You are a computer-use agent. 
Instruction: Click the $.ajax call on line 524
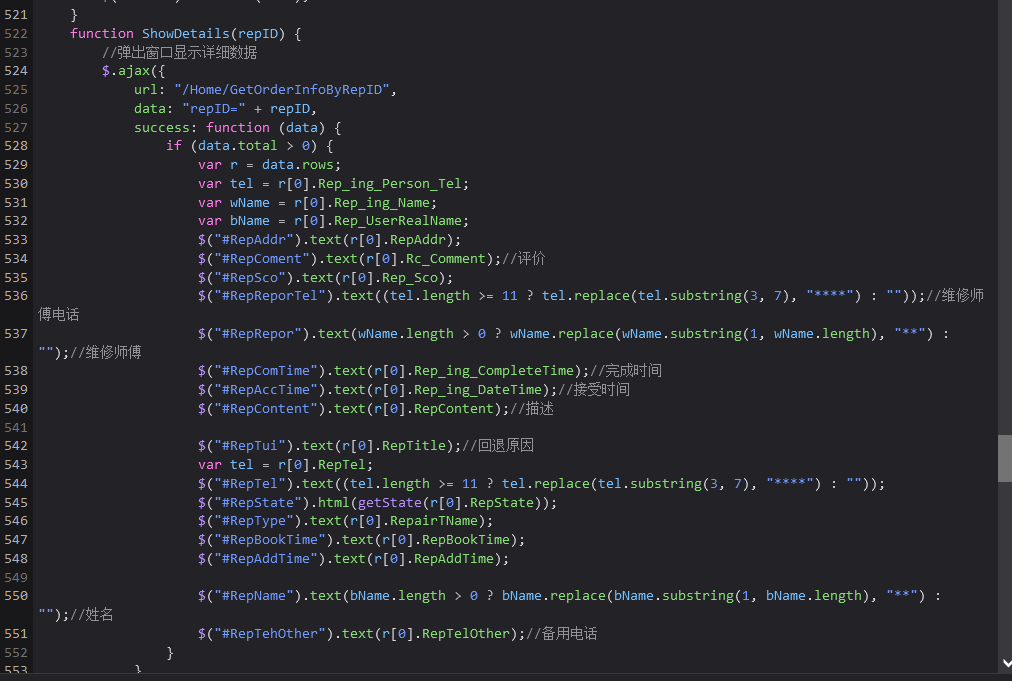(133, 71)
